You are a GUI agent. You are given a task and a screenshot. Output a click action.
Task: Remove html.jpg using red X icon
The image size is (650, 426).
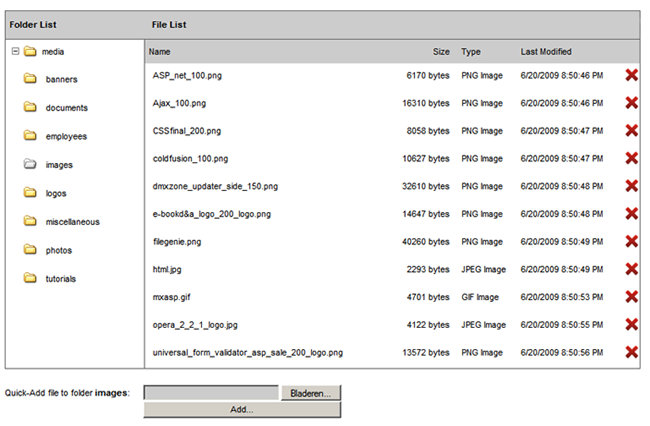(x=631, y=269)
